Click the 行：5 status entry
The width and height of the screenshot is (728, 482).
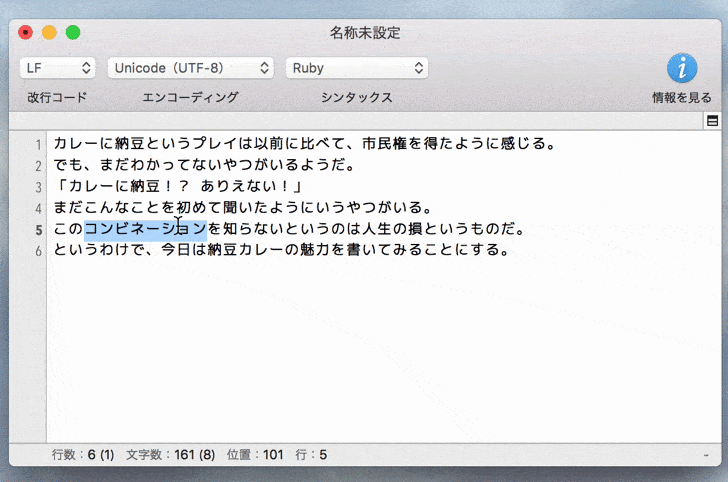click(311, 455)
